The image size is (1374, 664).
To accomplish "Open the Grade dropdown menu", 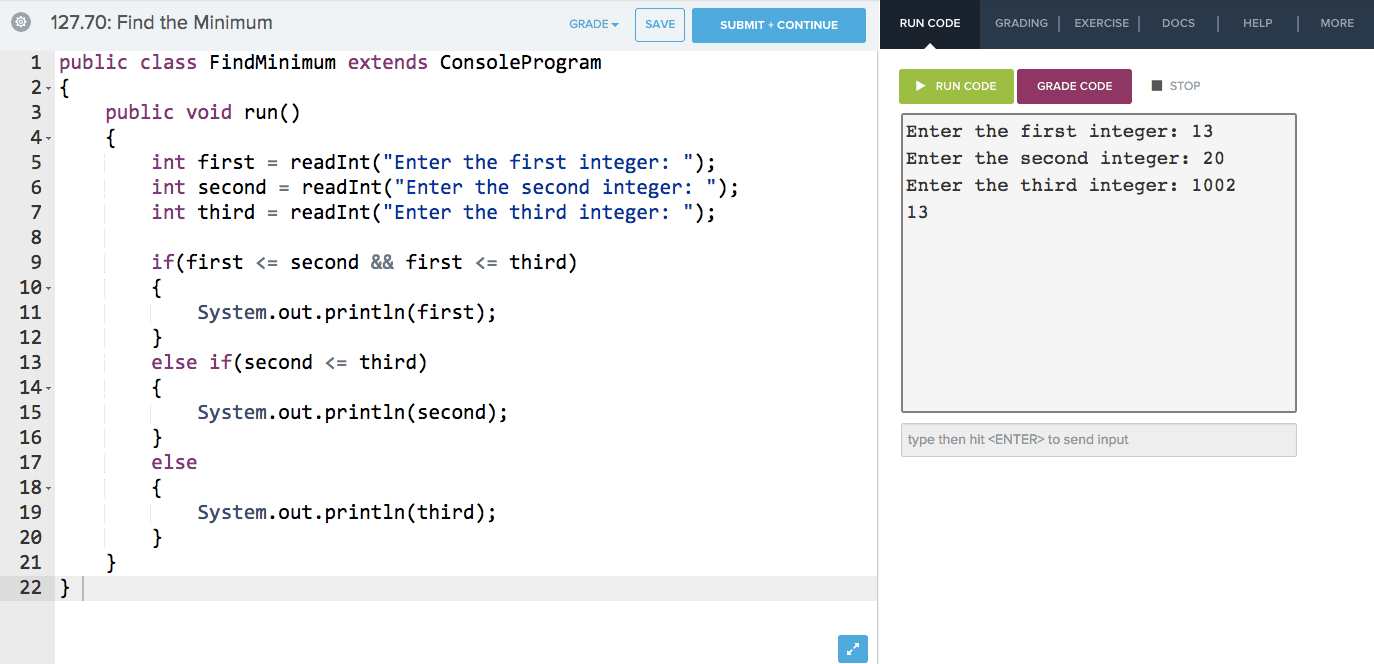I will (x=594, y=25).
